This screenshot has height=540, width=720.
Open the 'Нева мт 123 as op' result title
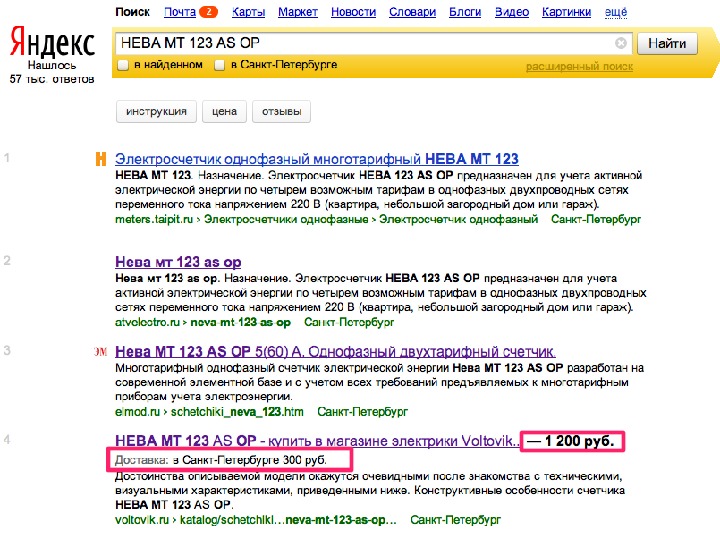[178, 262]
